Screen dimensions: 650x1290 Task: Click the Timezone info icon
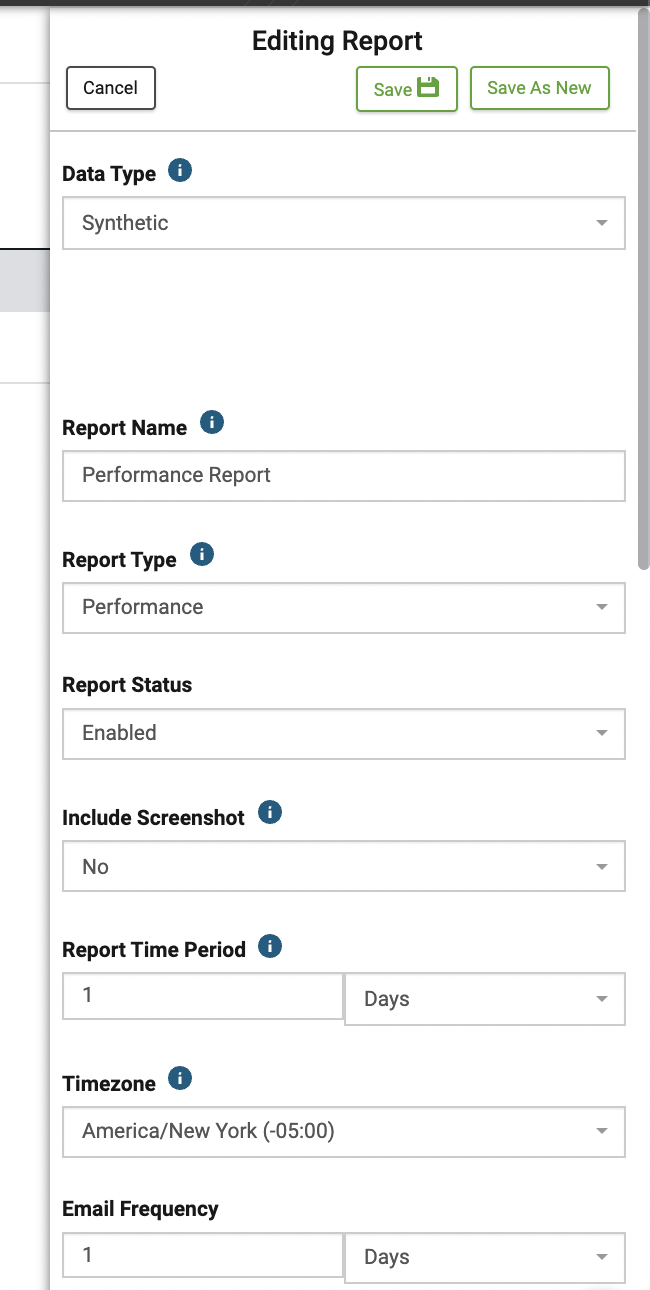(x=180, y=1079)
